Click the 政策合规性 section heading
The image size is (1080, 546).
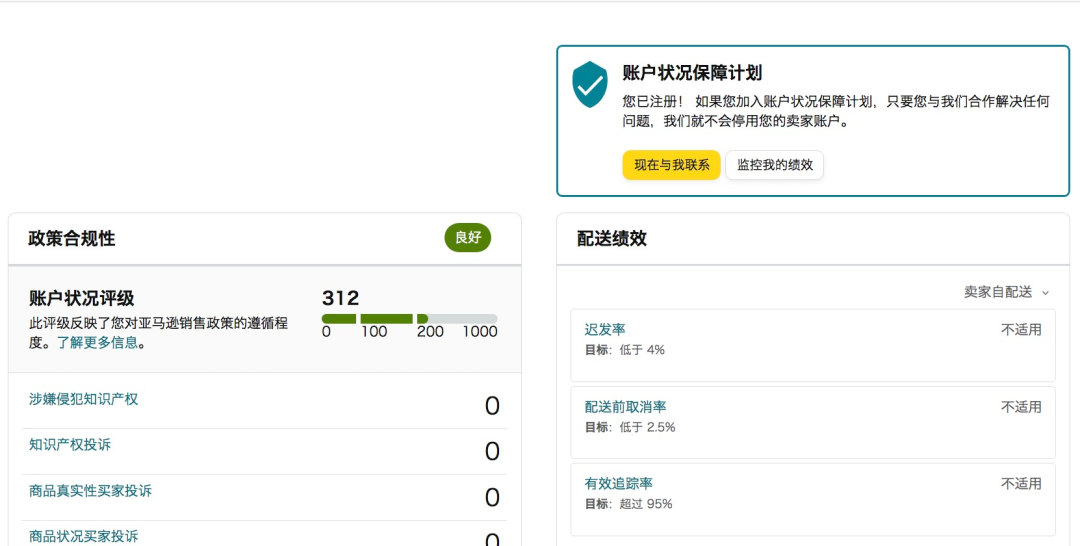(x=72, y=239)
